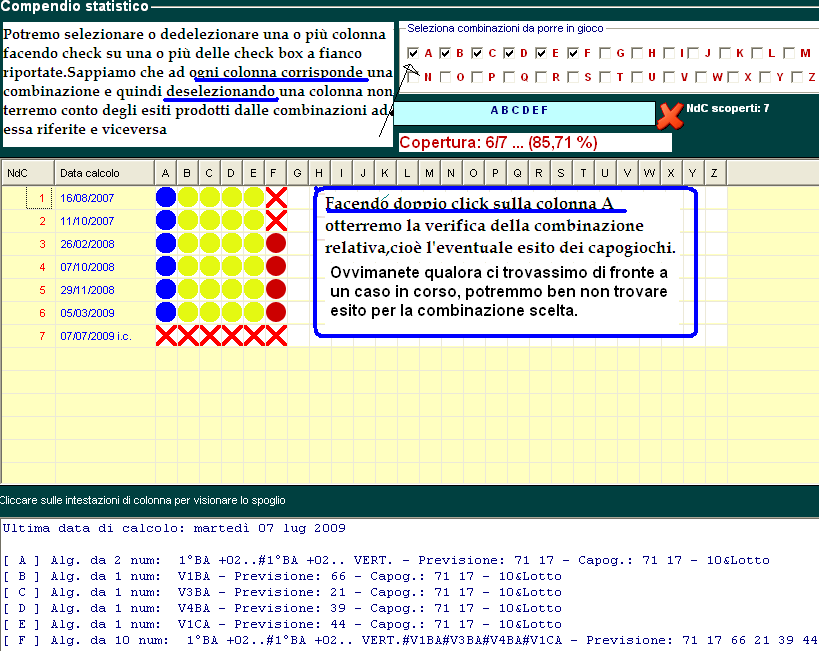Click dark red circle in row 07/10/2008 column F
Screen dimensions: 819x651
click(276, 266)
